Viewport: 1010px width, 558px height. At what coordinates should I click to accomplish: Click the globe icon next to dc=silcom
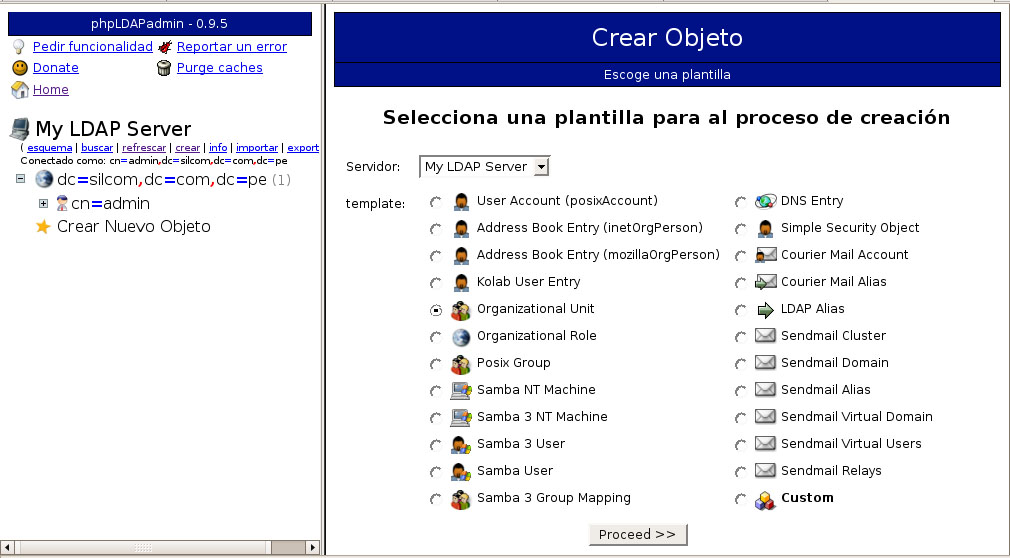click(44, 180)
